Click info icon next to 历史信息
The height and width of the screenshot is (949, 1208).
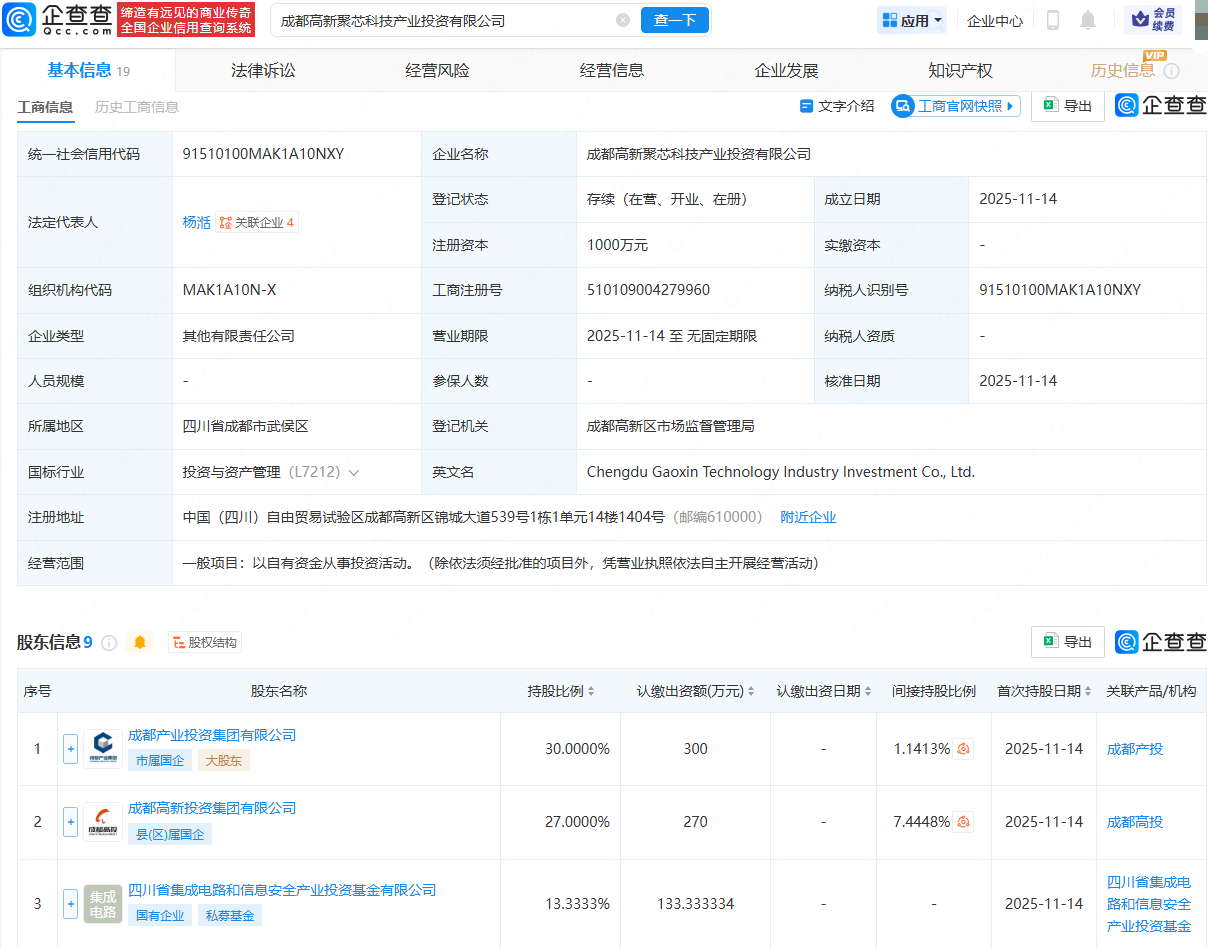tap(1171, 71)
